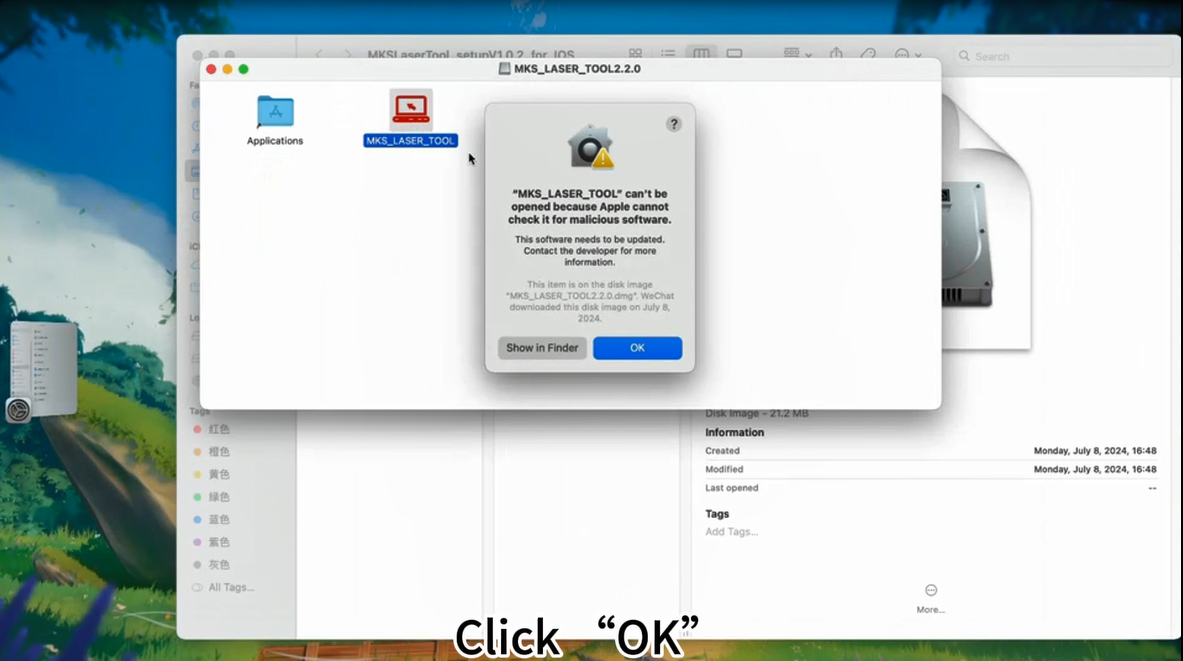Click the Last opened row label
Screen dimensions: 1183x661
click(x=732, y=488)
